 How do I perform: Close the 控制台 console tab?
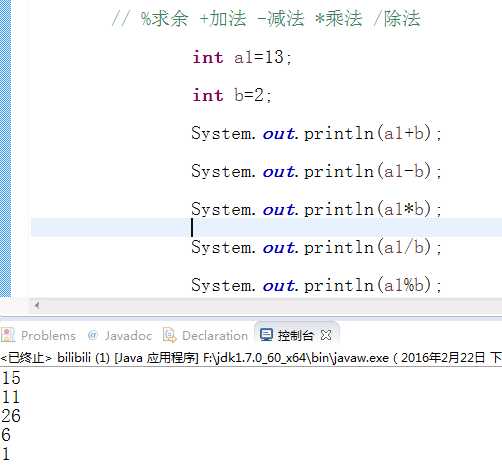click(x=326, y=335)
